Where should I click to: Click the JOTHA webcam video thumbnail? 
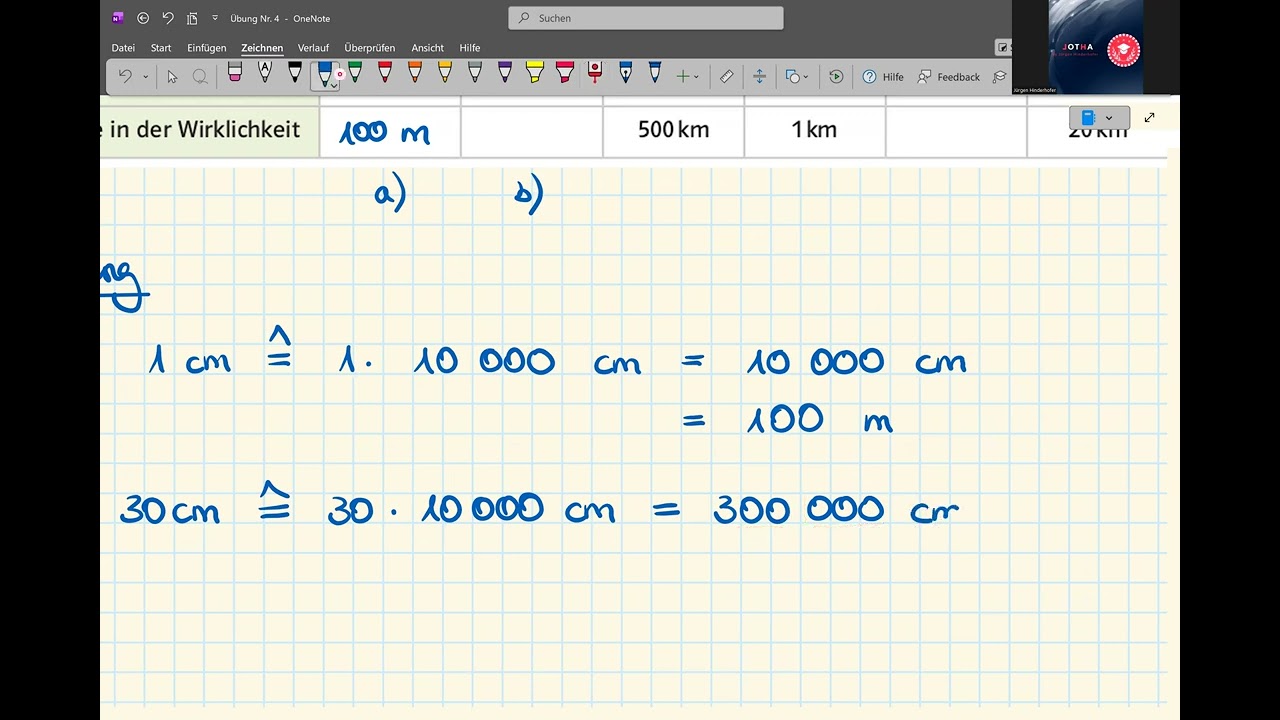tap(1096, 47)
